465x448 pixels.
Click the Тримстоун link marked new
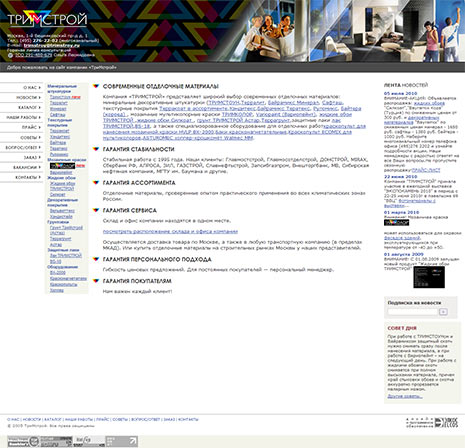tap(60, 97)
